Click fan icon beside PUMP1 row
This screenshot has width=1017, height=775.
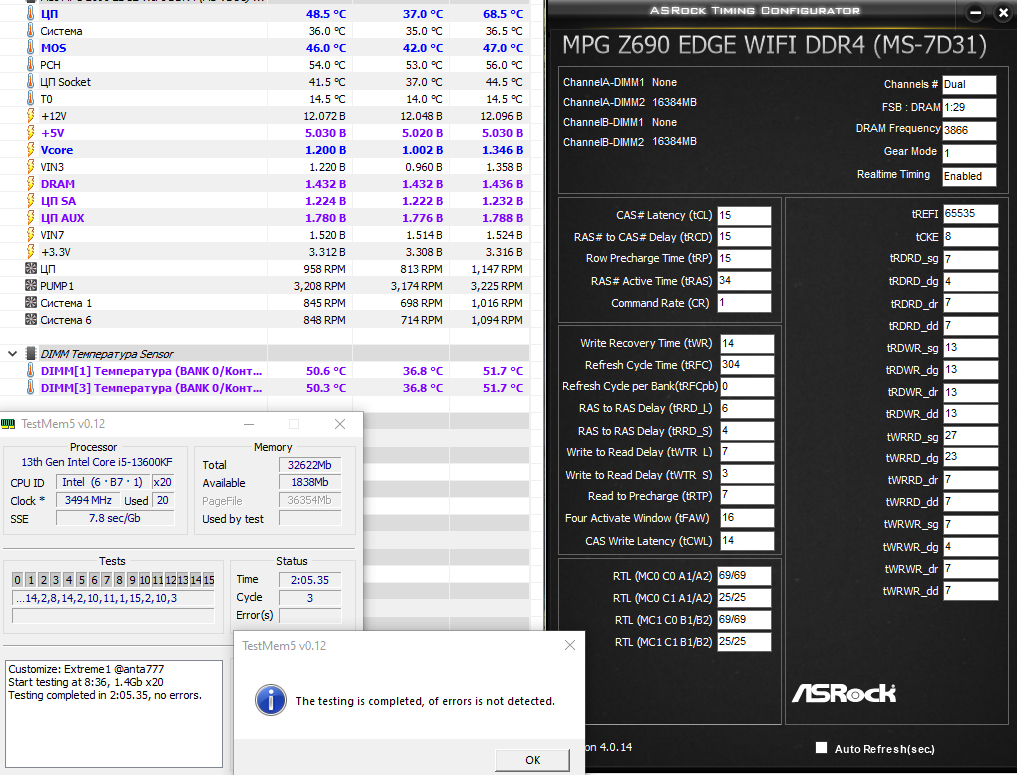point(30,285)
